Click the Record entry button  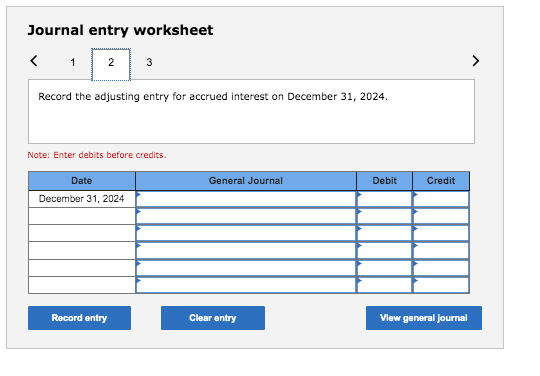pyautogui.click(x=80, y=318)
